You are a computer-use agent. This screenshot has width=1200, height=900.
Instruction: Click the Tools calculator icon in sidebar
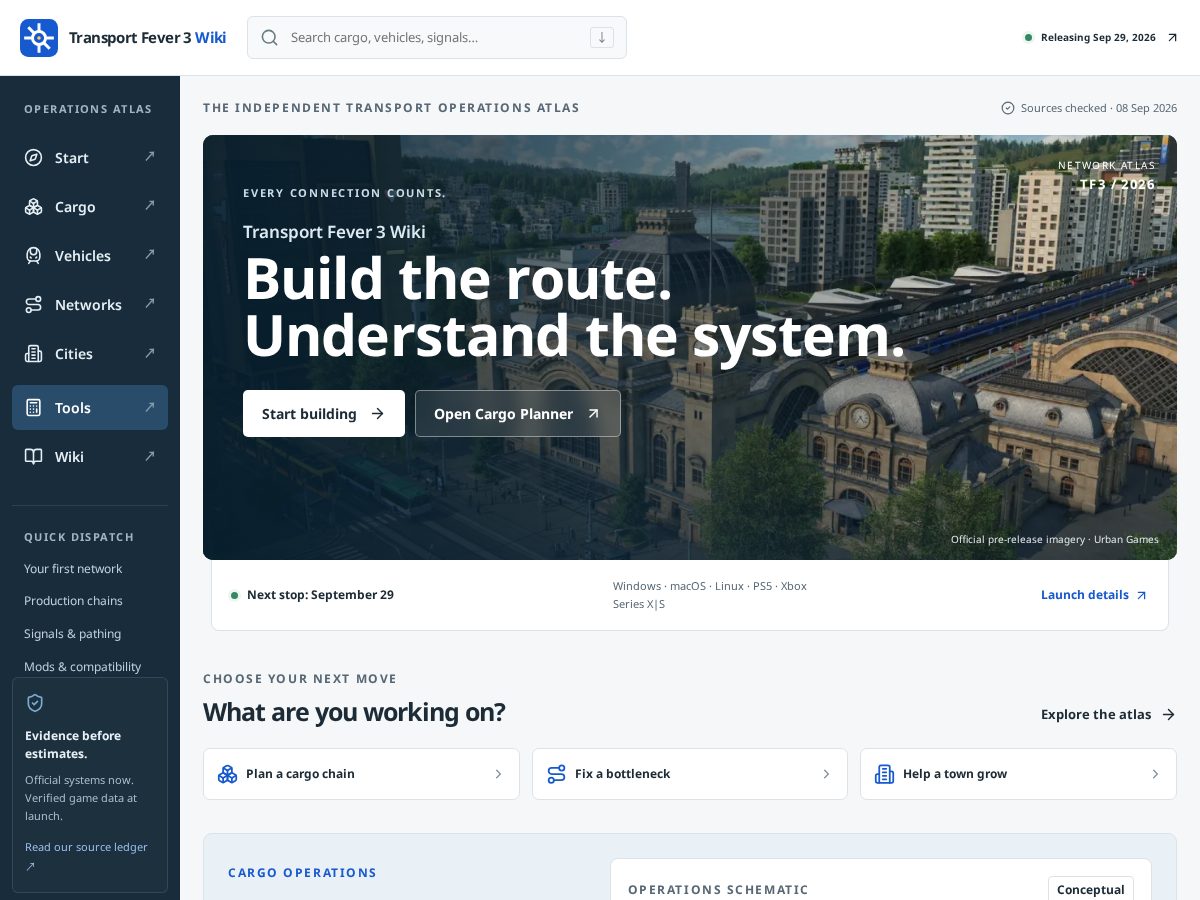point(34,408)
